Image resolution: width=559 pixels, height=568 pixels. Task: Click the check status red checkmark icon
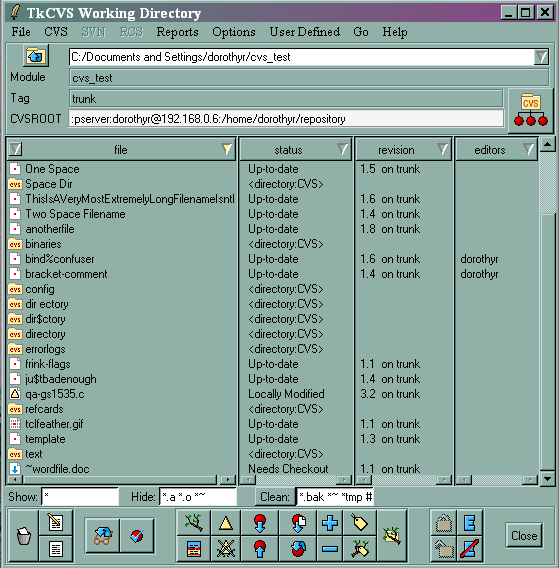coord(137,536)
